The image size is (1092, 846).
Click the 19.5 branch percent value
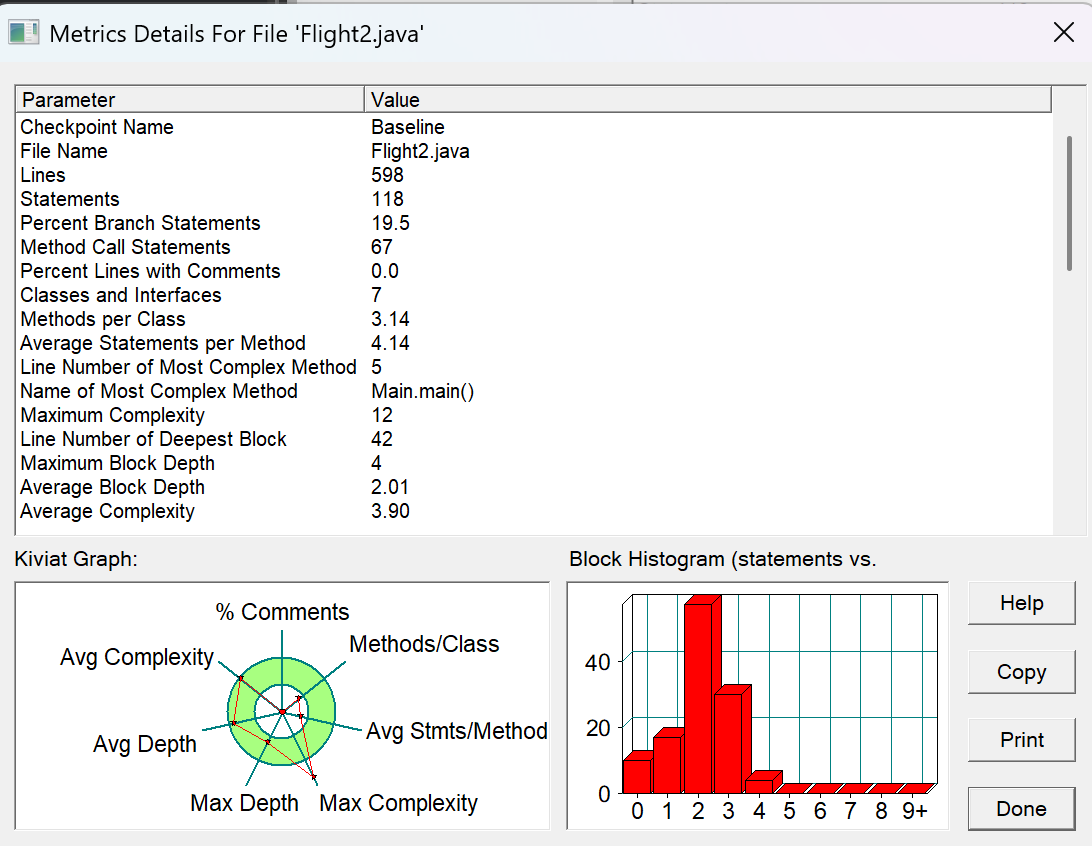[x=390, y=224]
